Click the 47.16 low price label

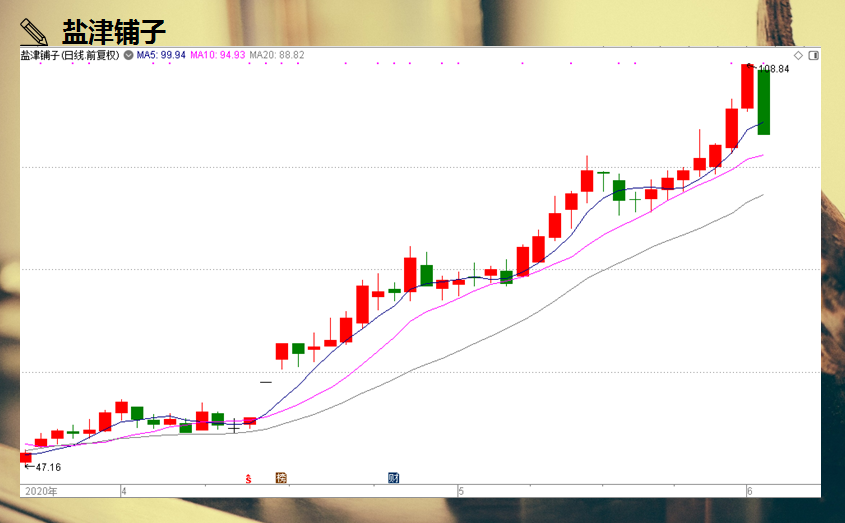[x=48, y=467]
